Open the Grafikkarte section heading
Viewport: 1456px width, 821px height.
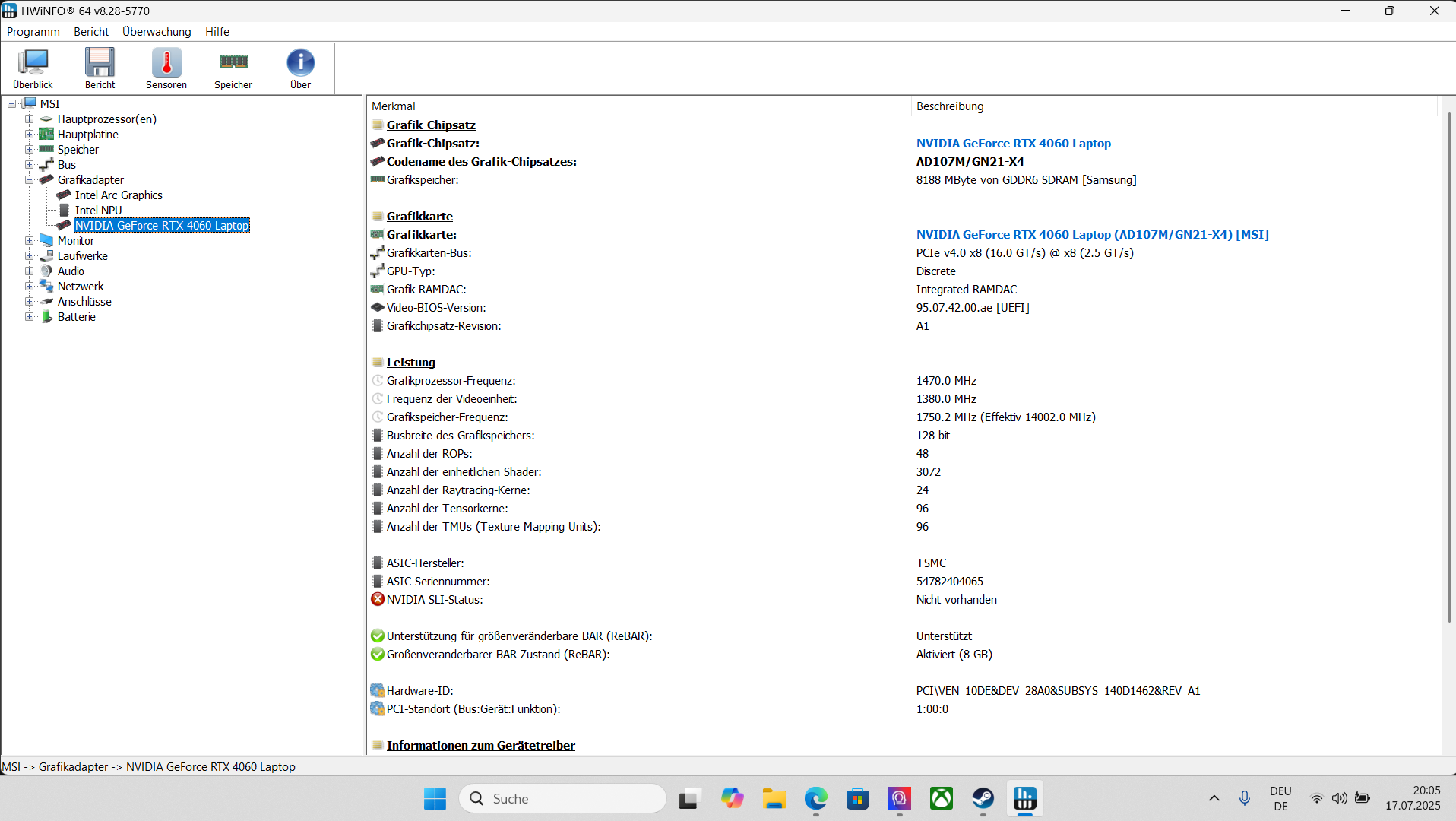pyautogui.click(x=419, y=217)
